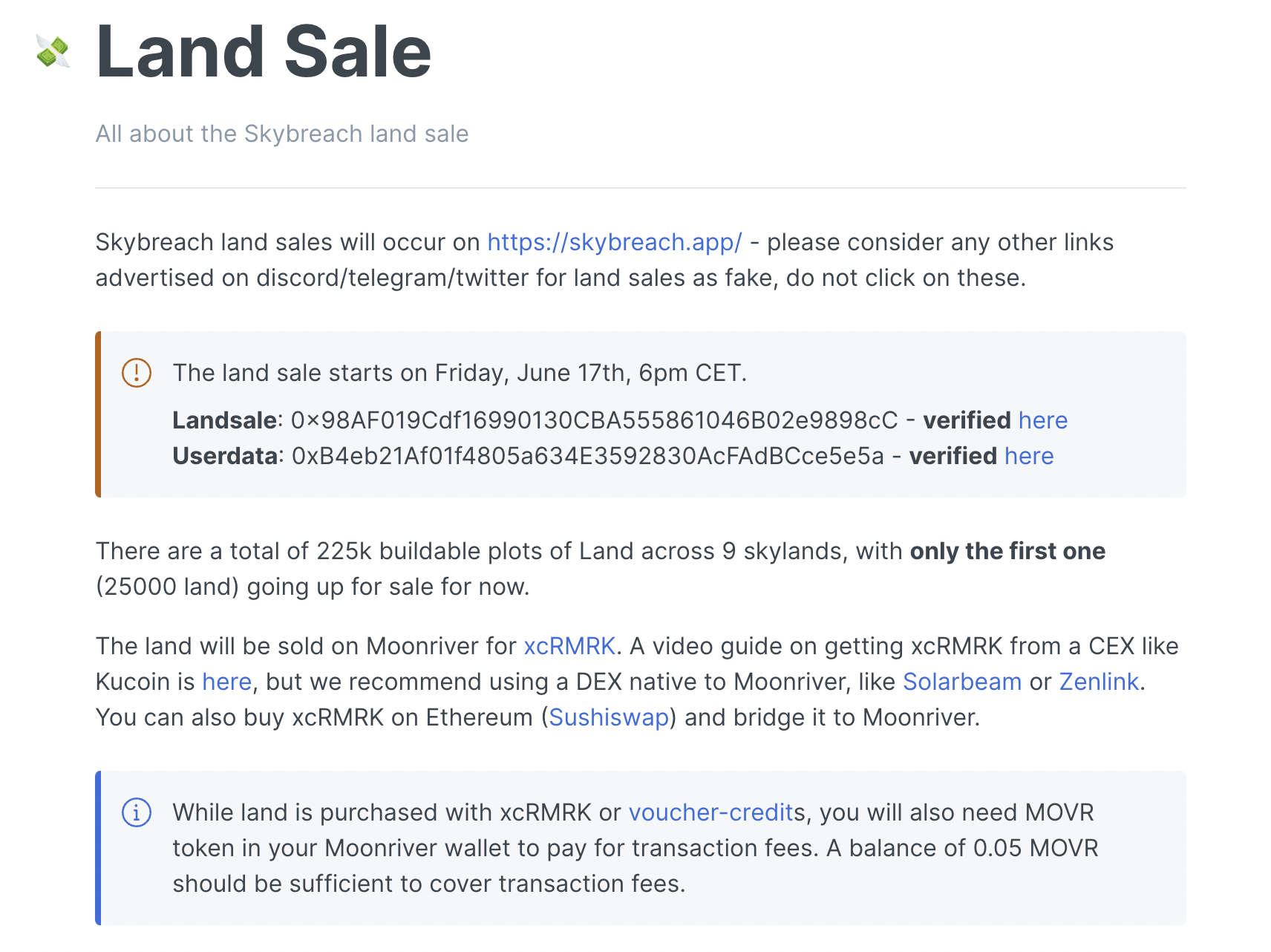This screenshot has height=952, width=1271.
Task: Open the Kucoin video guide here link
Action: coord(227,682)
